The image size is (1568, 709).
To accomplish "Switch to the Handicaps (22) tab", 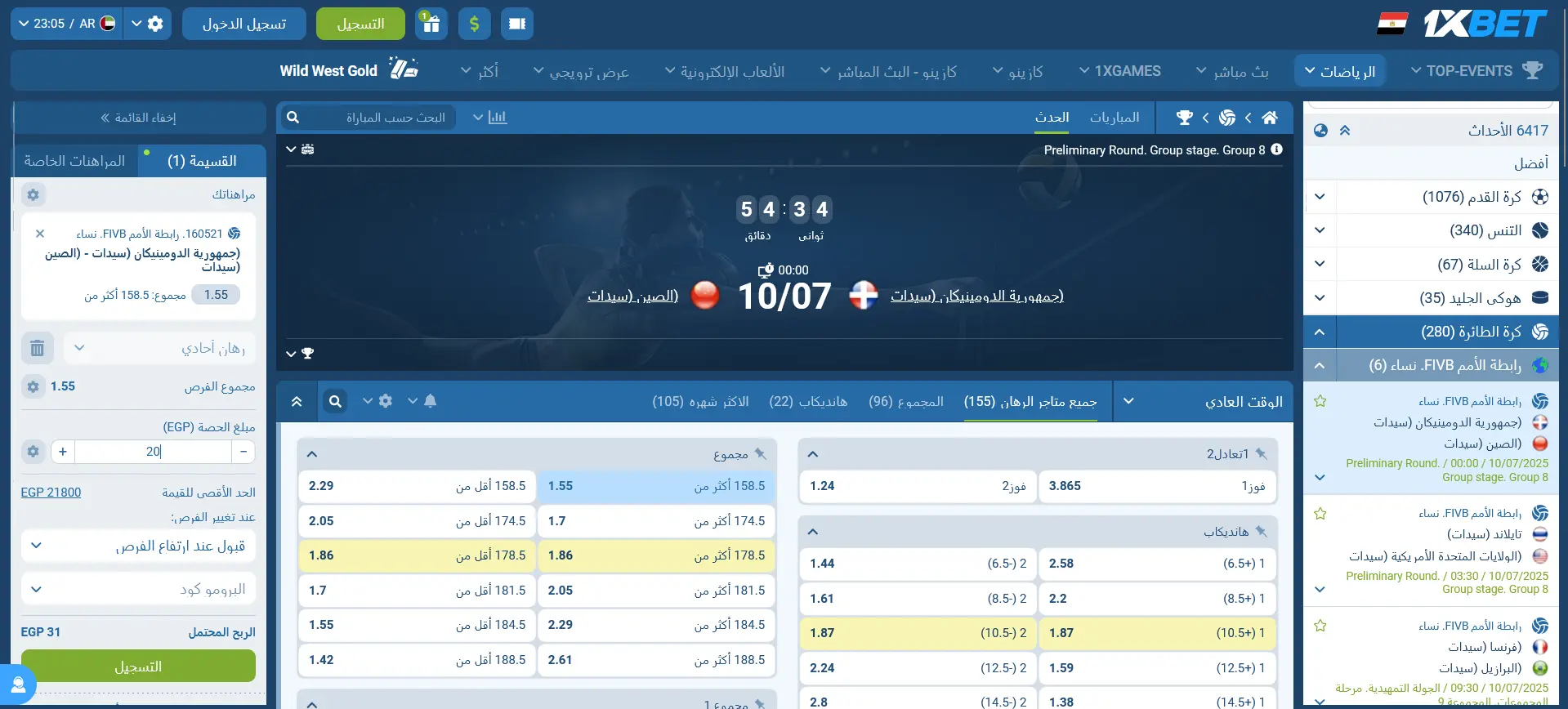I will (x=807, y=401).
